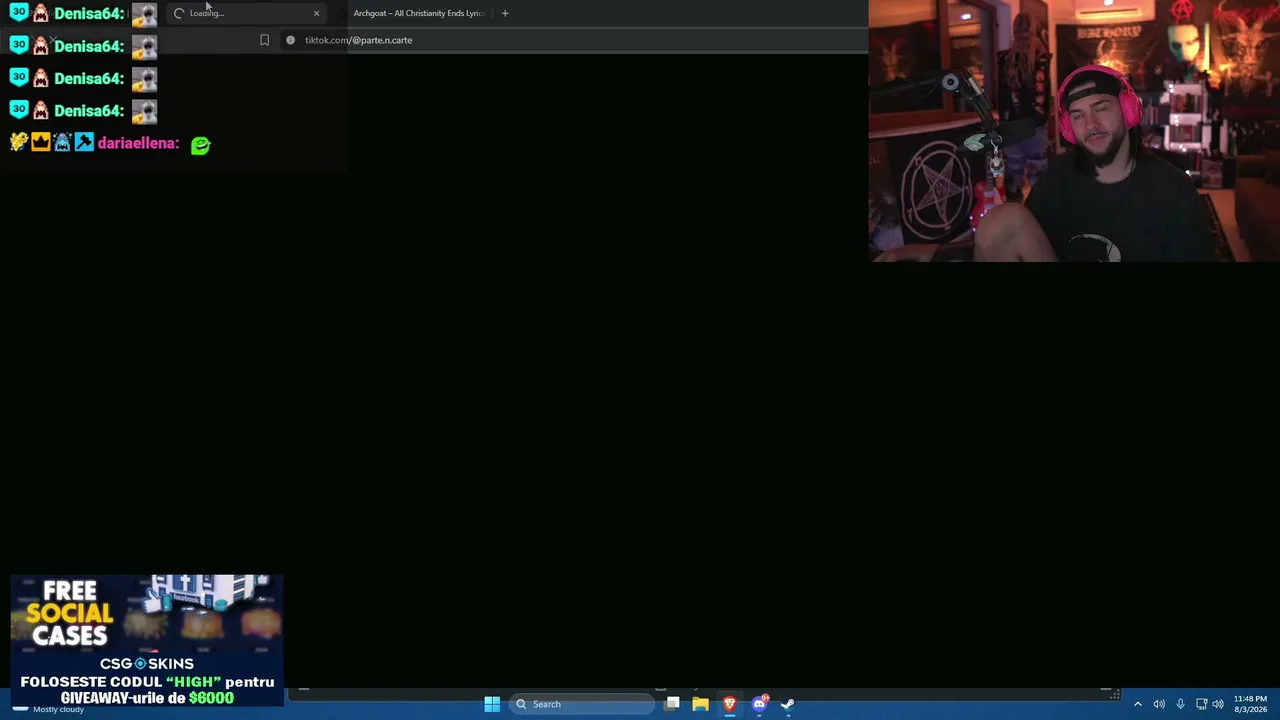
Task: Click the taskbar Search box
Action: click(x=583, y=704)
